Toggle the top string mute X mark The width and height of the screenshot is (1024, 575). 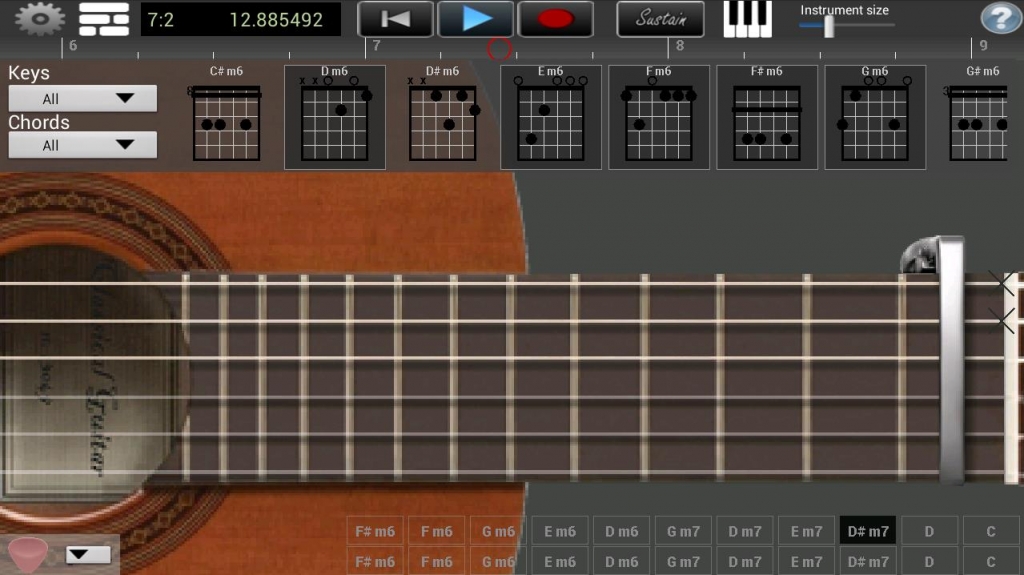[x=1003, y=283]
